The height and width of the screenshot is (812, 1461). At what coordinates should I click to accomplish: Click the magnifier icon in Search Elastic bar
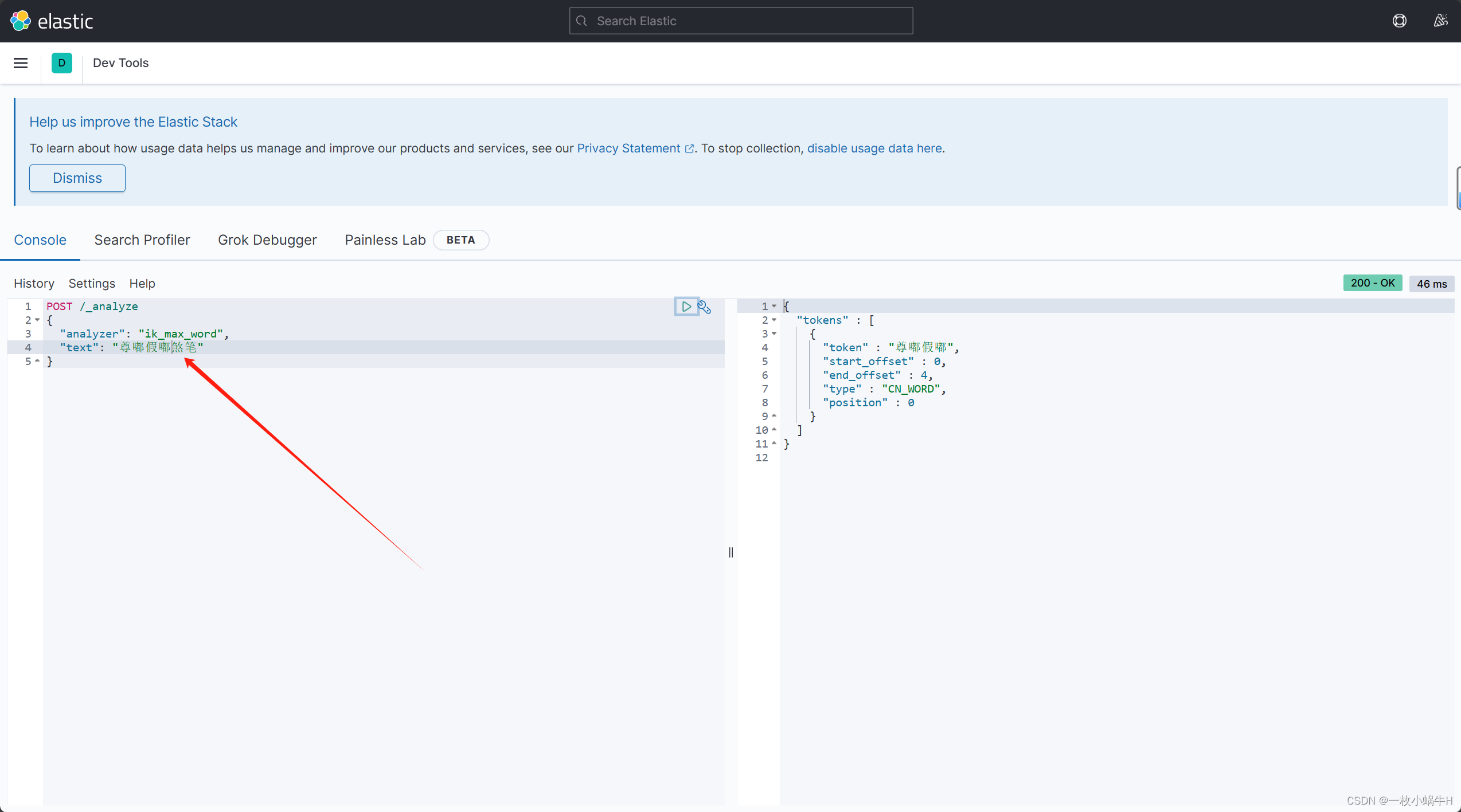(581, 21)
